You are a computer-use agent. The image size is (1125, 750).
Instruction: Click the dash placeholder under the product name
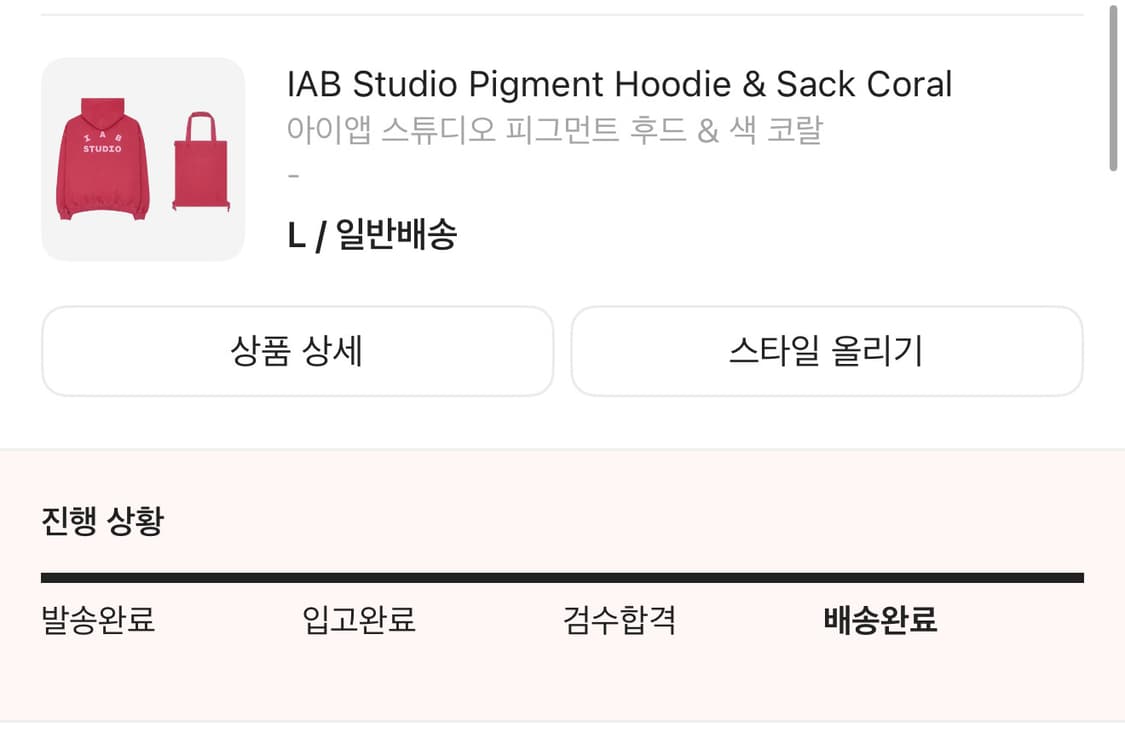tap(293, 176)
